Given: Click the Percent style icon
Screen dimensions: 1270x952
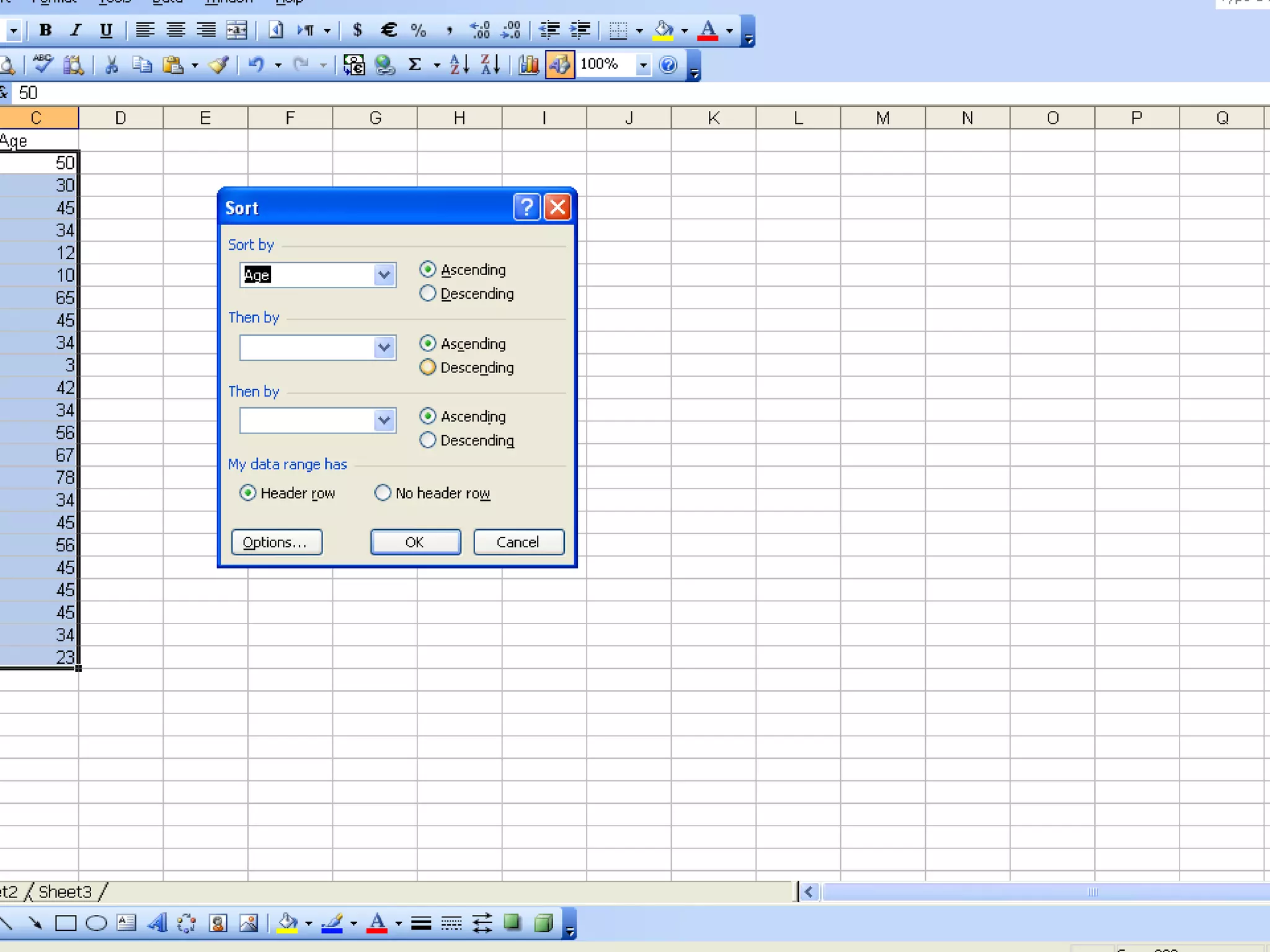Looking at the screenshot, I should click(419, 30).
